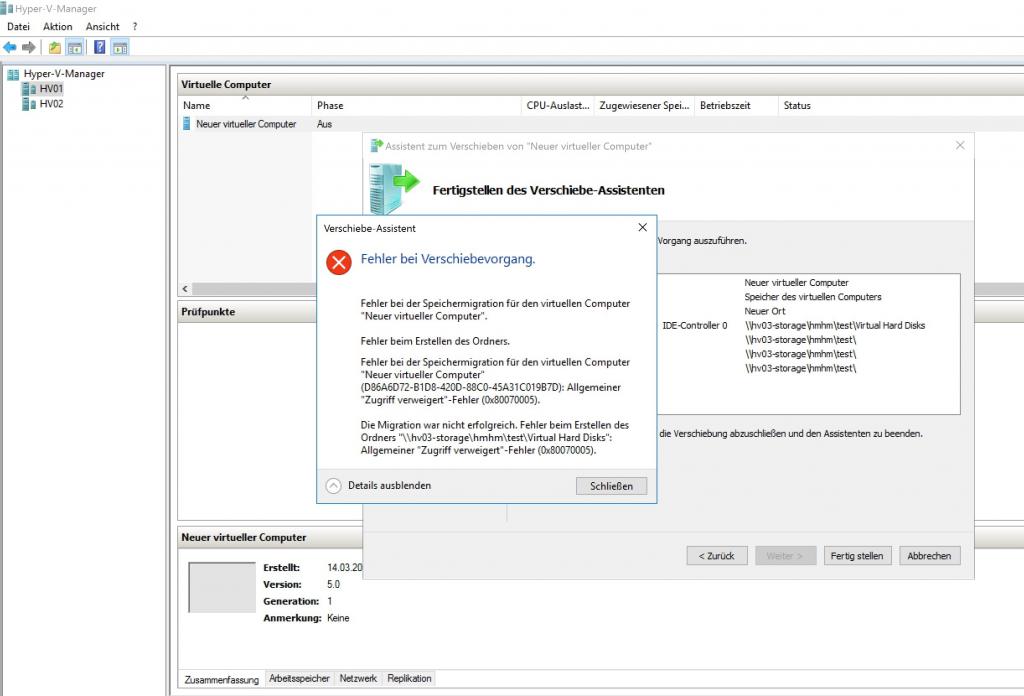1024x696 pixels.
Task: Click the HV02 server icon in the tree
Action: click(x=29, y=104)
